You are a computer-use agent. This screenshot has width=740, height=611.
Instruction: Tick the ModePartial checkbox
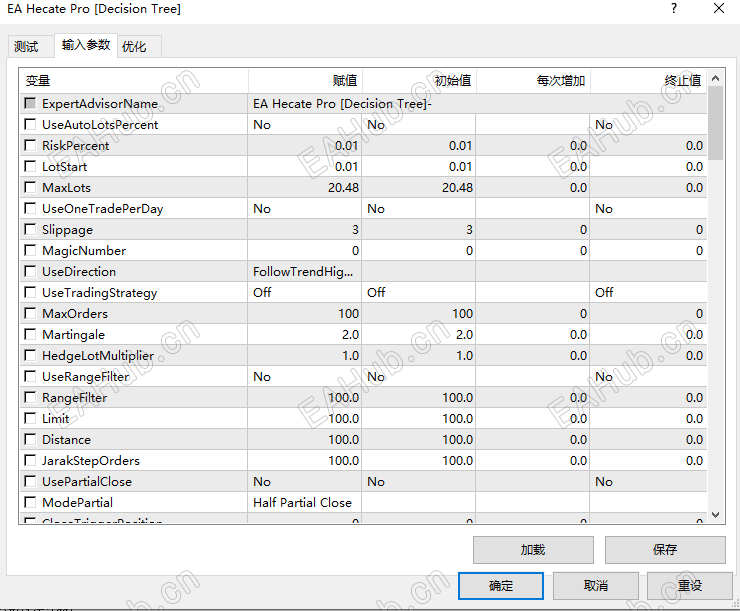coord(30,502)
